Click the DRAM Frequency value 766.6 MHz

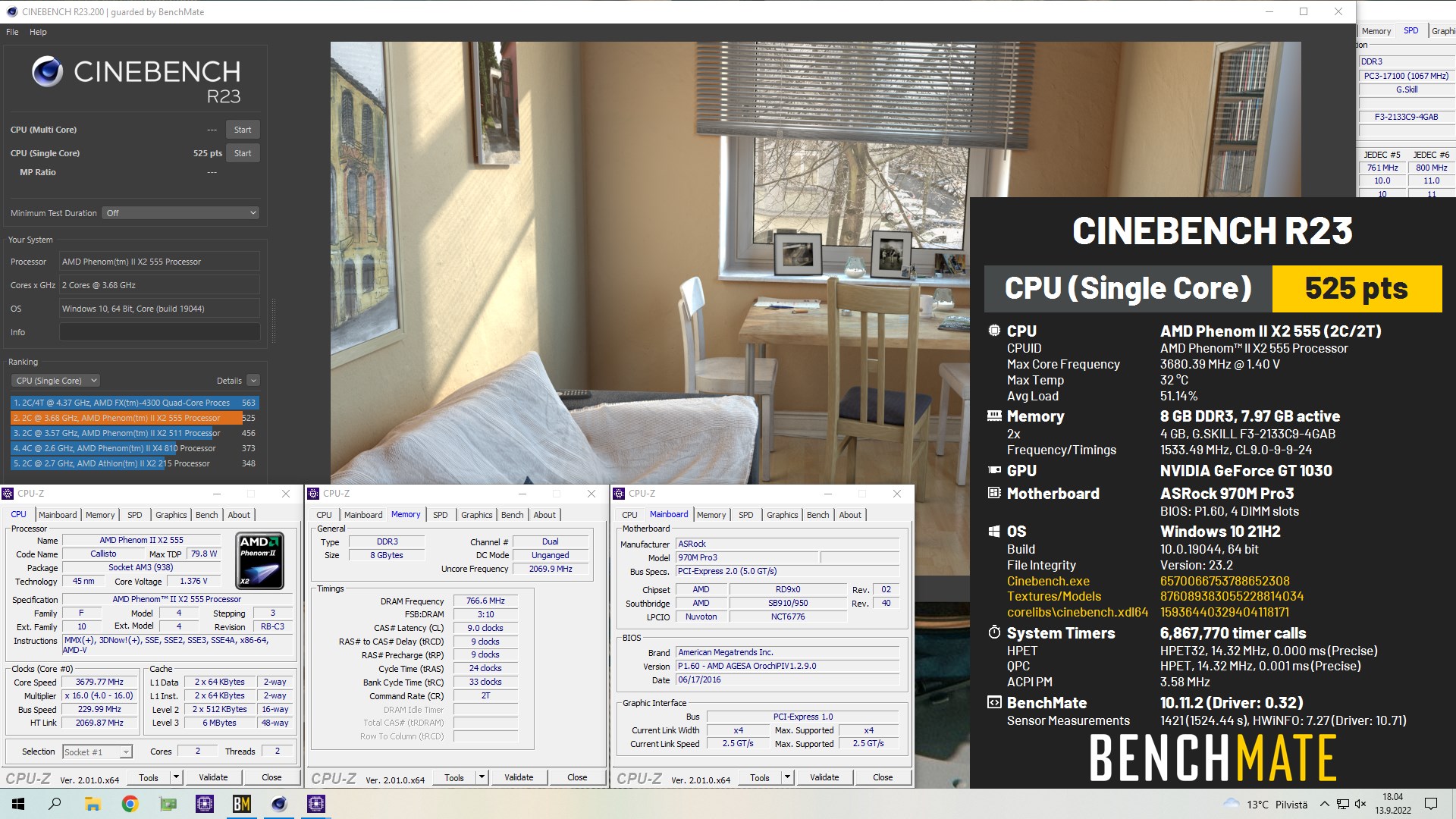pos(485,601)
